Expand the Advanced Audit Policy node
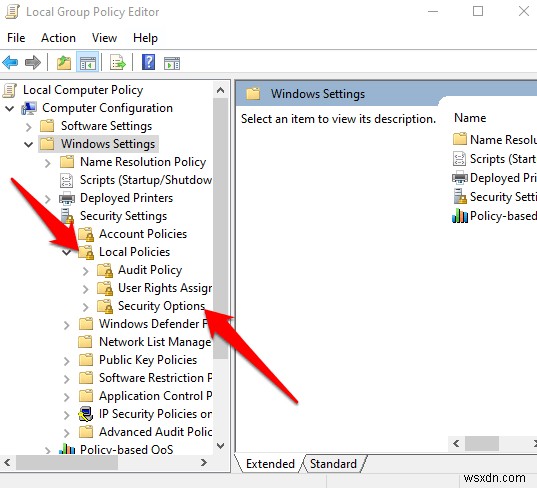The height and width of the screenshot is (488, 537). point(67,433)
